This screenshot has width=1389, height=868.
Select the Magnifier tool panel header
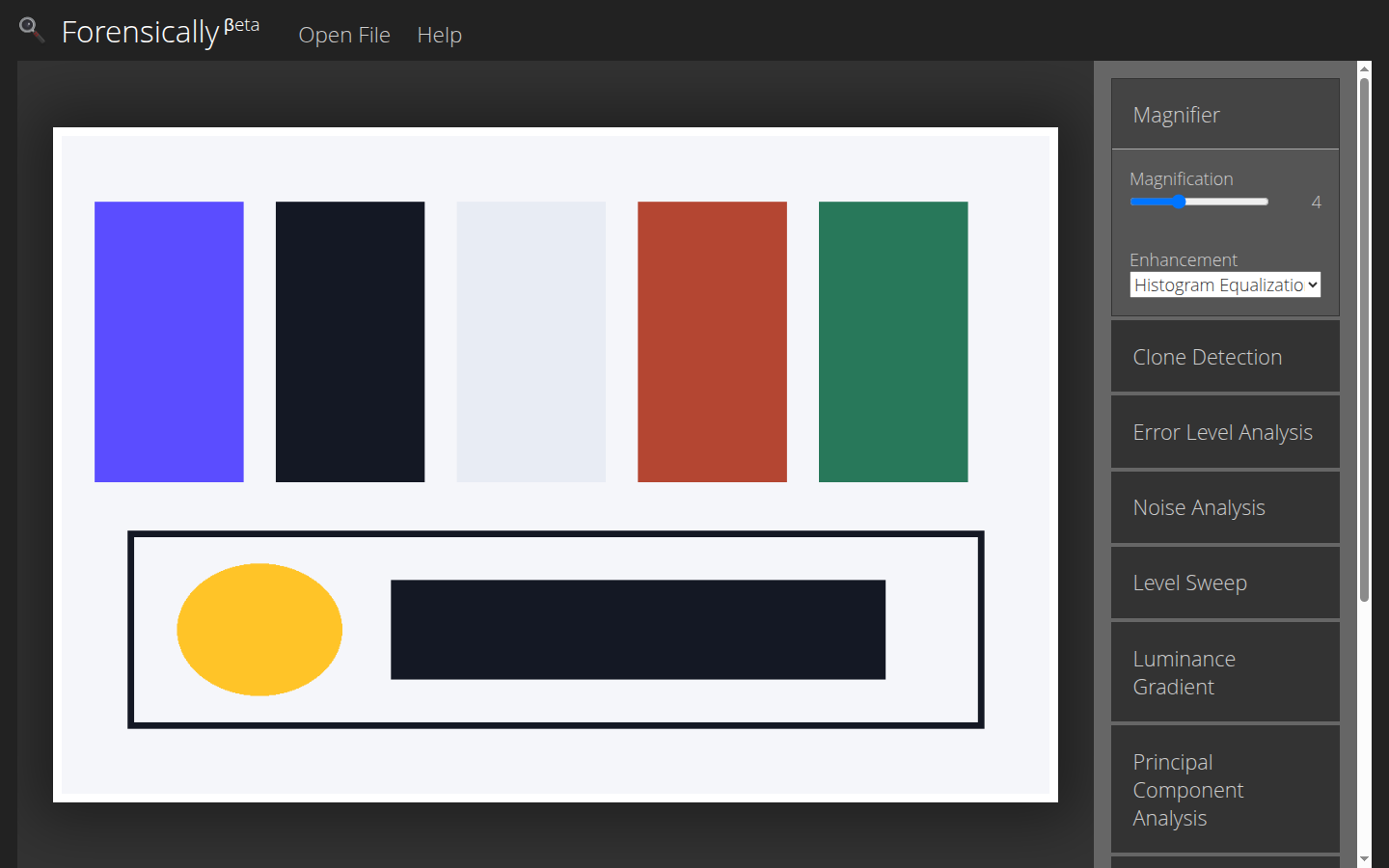click(x=1225, y=115)
